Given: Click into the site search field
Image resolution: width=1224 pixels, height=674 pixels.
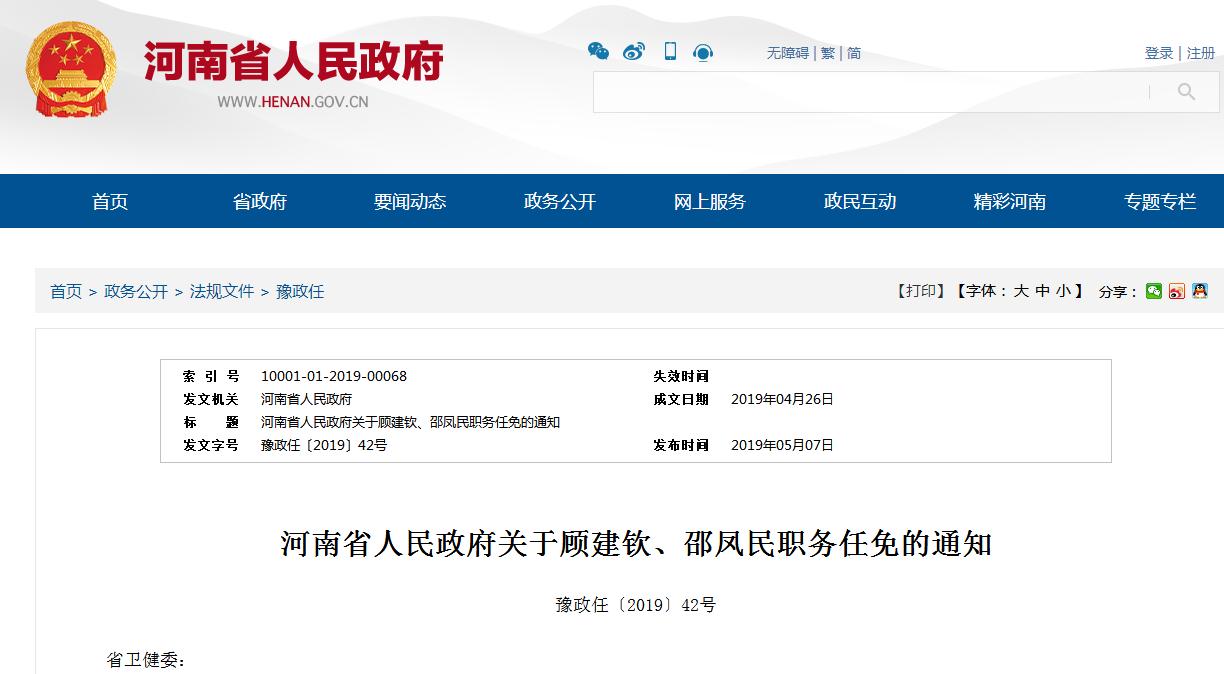Looking at the screenshot, I should coord(870,92).
